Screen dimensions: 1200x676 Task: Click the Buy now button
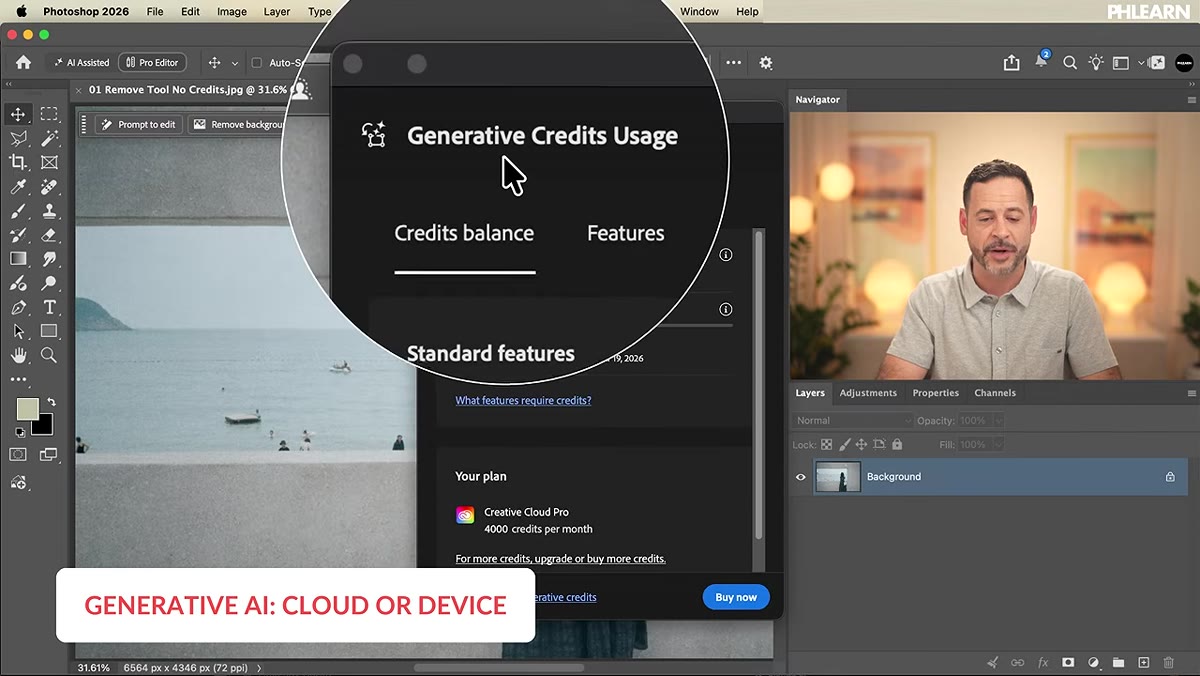(x=736, y=597)
